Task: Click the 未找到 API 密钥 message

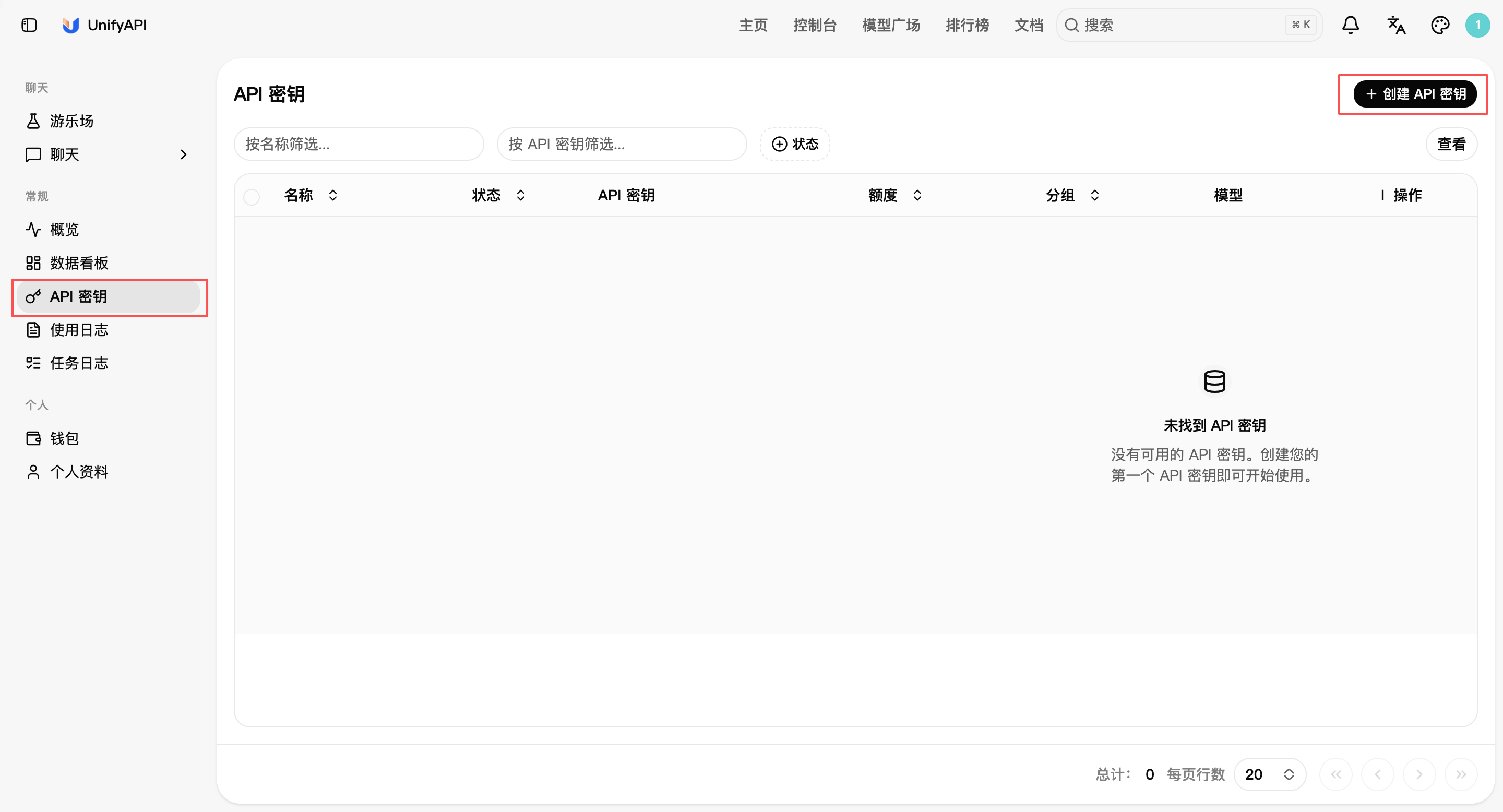Action: [1215, 425]
